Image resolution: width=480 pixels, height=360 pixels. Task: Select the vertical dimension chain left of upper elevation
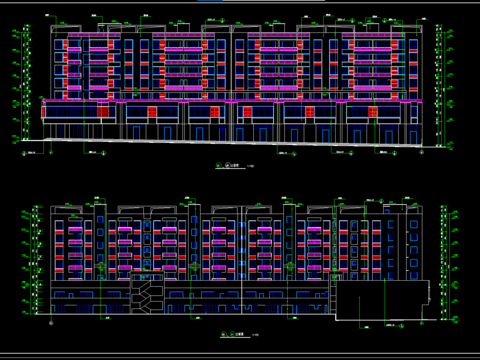[26, 83]
